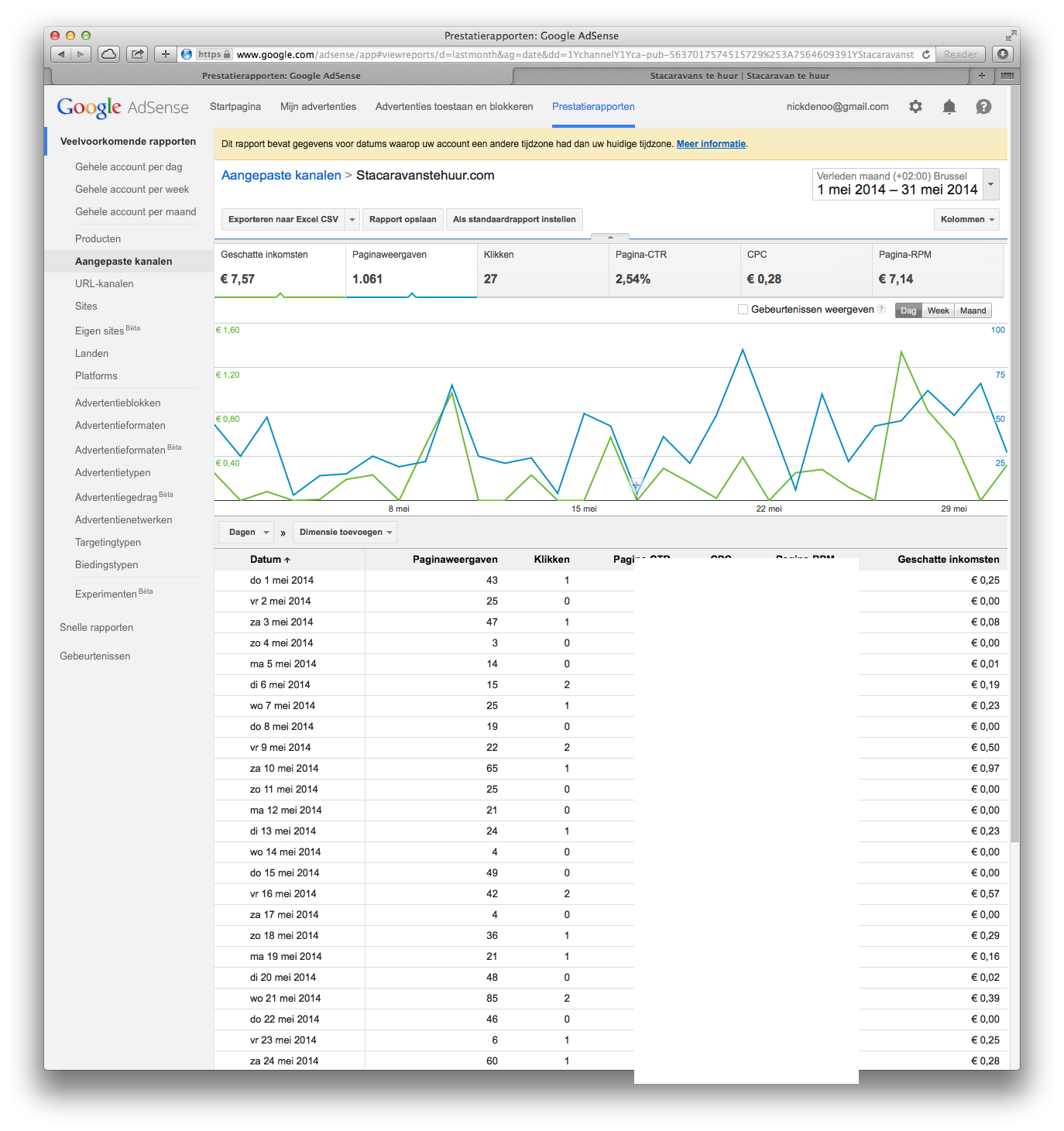Click the Google AdSense logo
1064x1131 pixels.
(x=123, y=108)
